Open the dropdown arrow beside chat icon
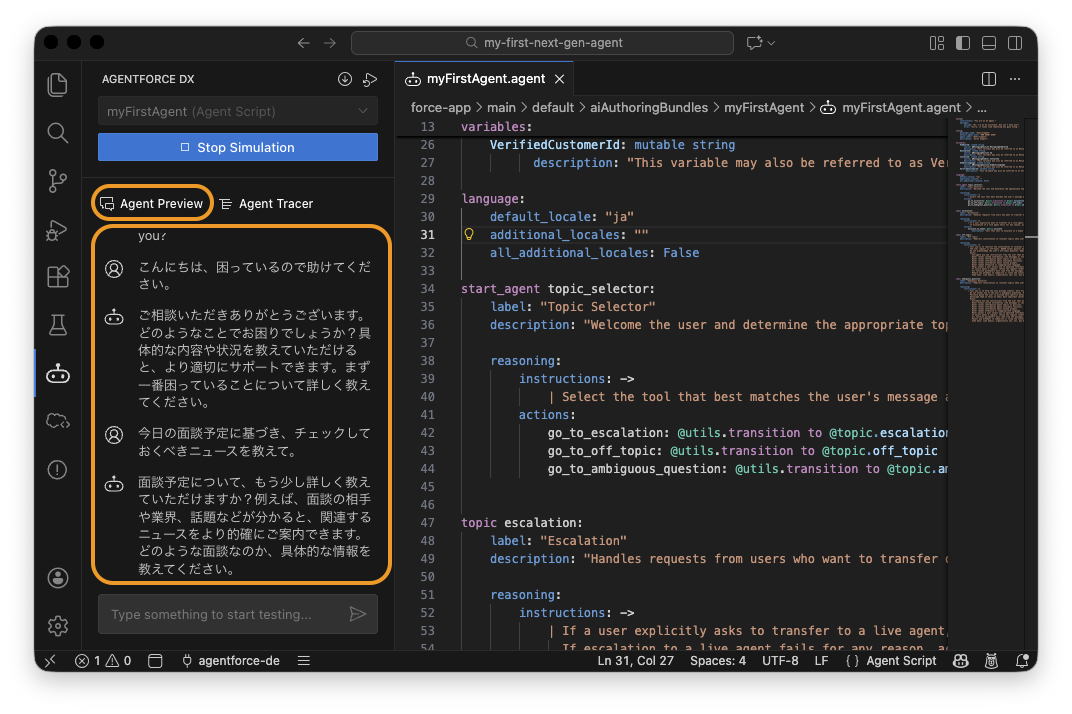1072x714 pixels. click(x=771, y=42)
